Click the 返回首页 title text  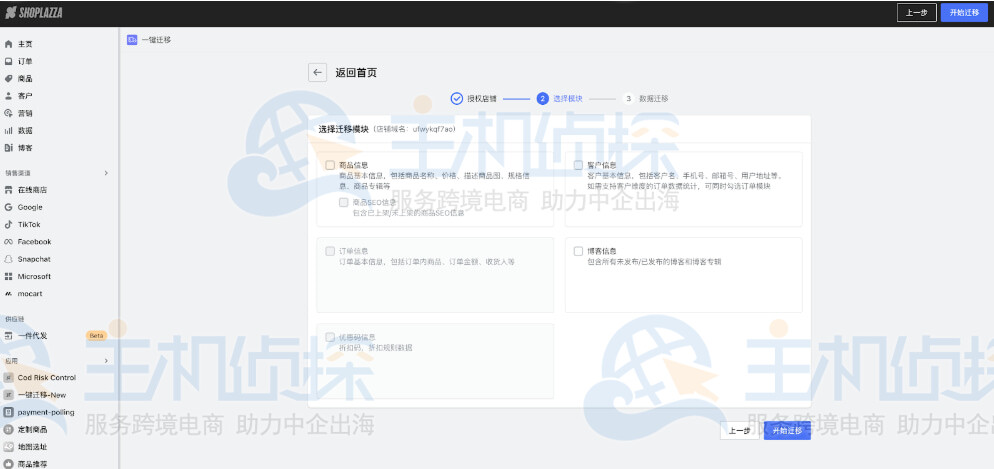(x=356, y=73)
